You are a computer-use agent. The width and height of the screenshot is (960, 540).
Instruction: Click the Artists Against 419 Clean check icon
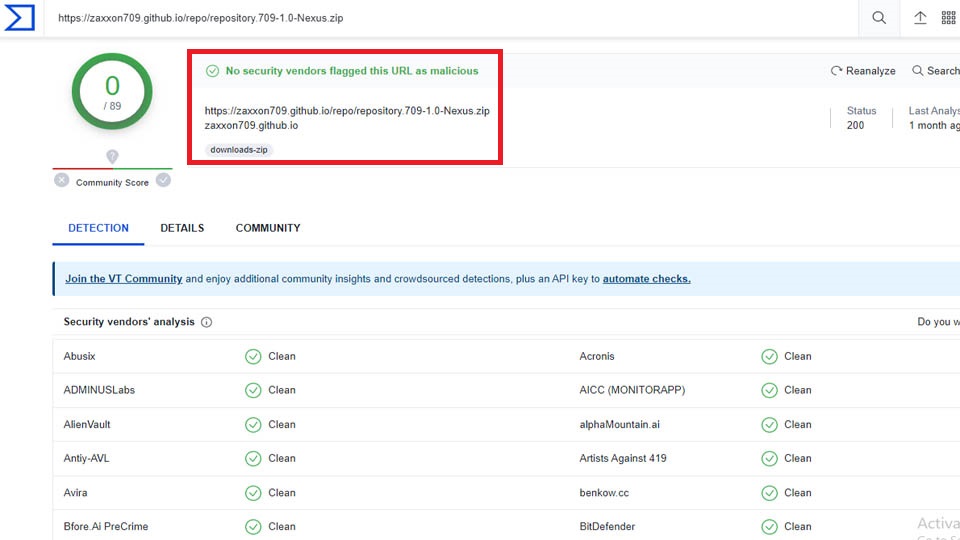click(769, 459)
